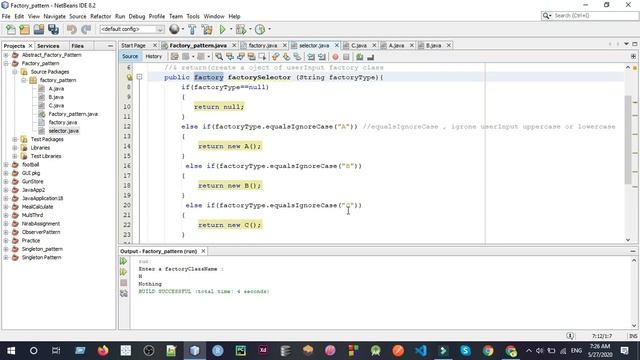This screenshot has height=360, width=640.
Task: Click the Stop Macro Recording icon
Action: [346, 57]
